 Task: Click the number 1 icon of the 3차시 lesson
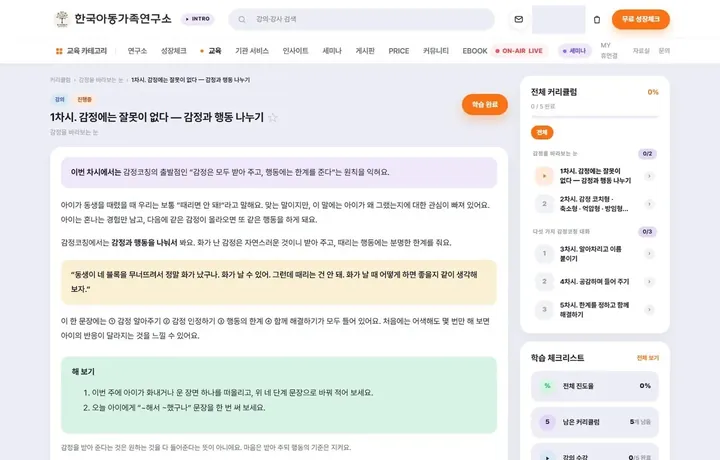pyautogui.click(x=544, y=253)
